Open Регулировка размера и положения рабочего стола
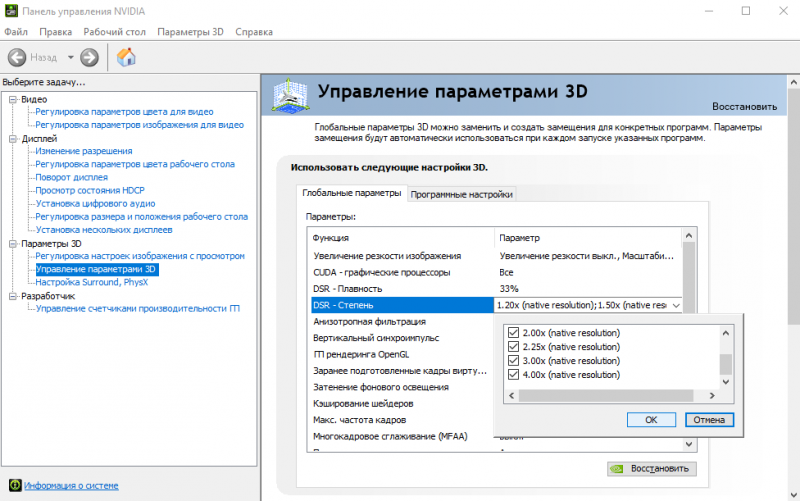This screenshot has width=800, height=501. pos(141,217)
